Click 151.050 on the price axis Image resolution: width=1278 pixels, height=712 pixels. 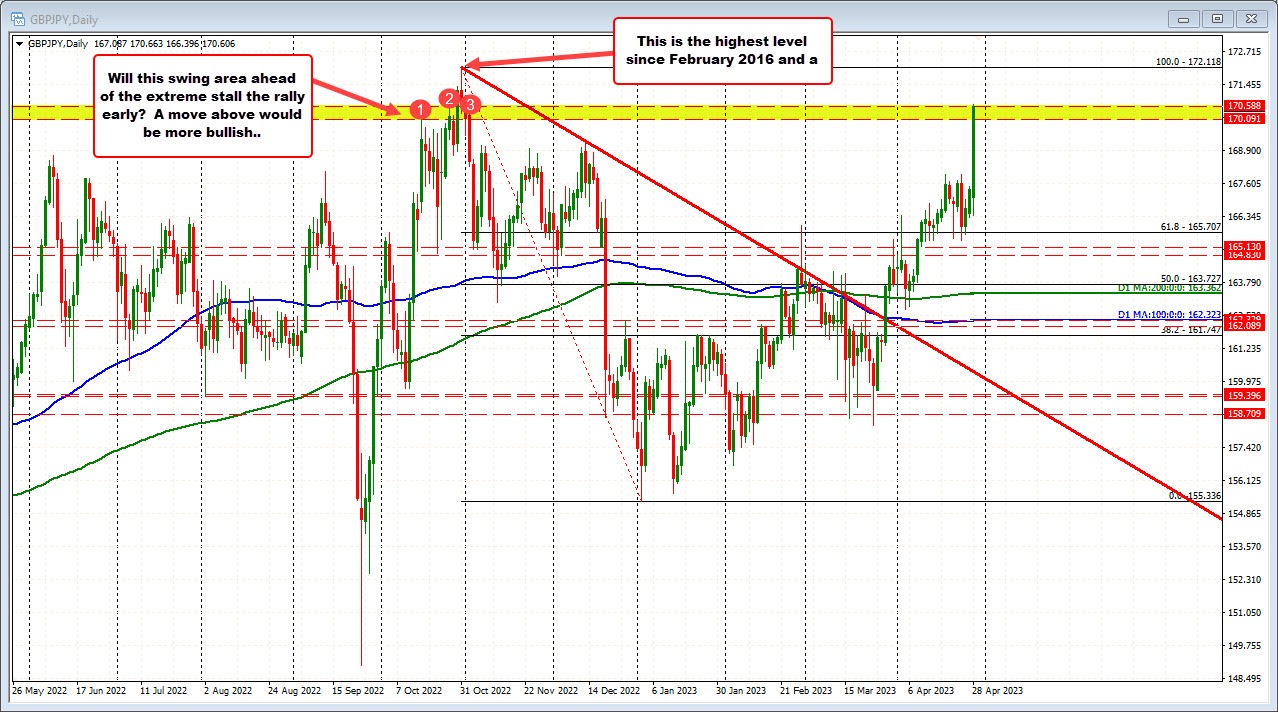(x=1245, y=612)
